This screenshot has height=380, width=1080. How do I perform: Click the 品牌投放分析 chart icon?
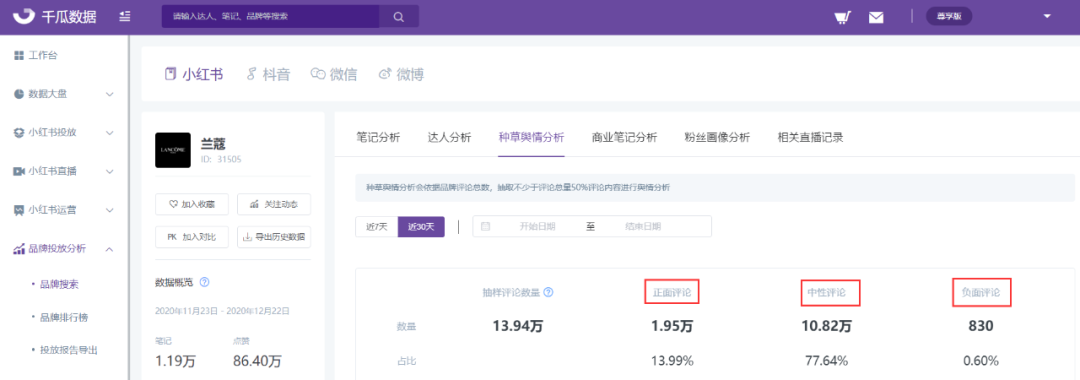(19, 249)
